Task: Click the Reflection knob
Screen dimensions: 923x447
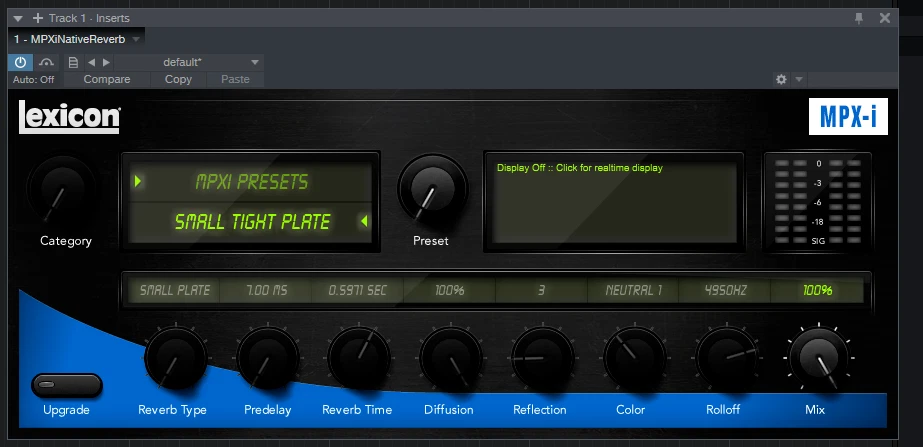Action: coord(543,357)
